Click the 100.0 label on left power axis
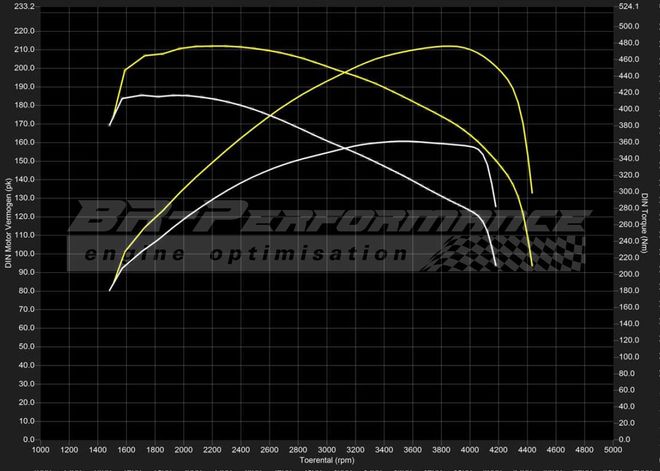The width and height of the screenshot is (660, 471). [x=22, y=254]
